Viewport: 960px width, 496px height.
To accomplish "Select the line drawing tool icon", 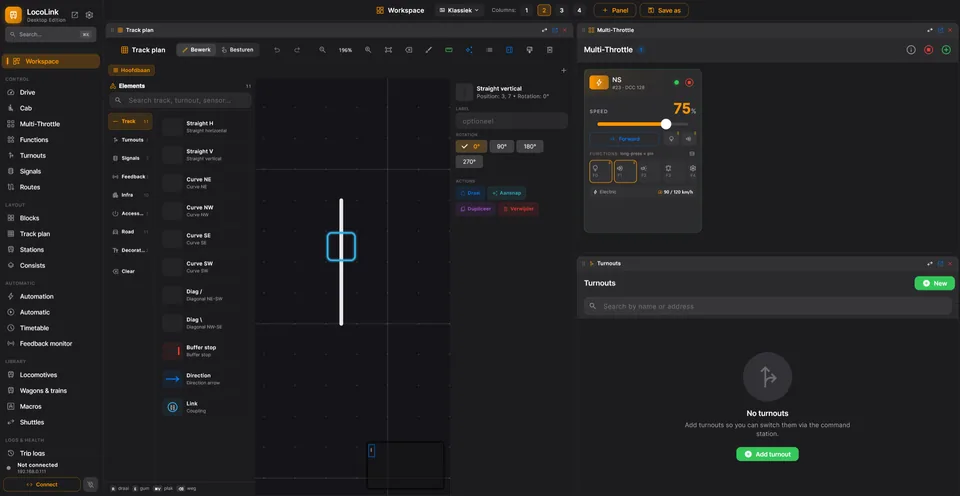I will coord(429,50).
